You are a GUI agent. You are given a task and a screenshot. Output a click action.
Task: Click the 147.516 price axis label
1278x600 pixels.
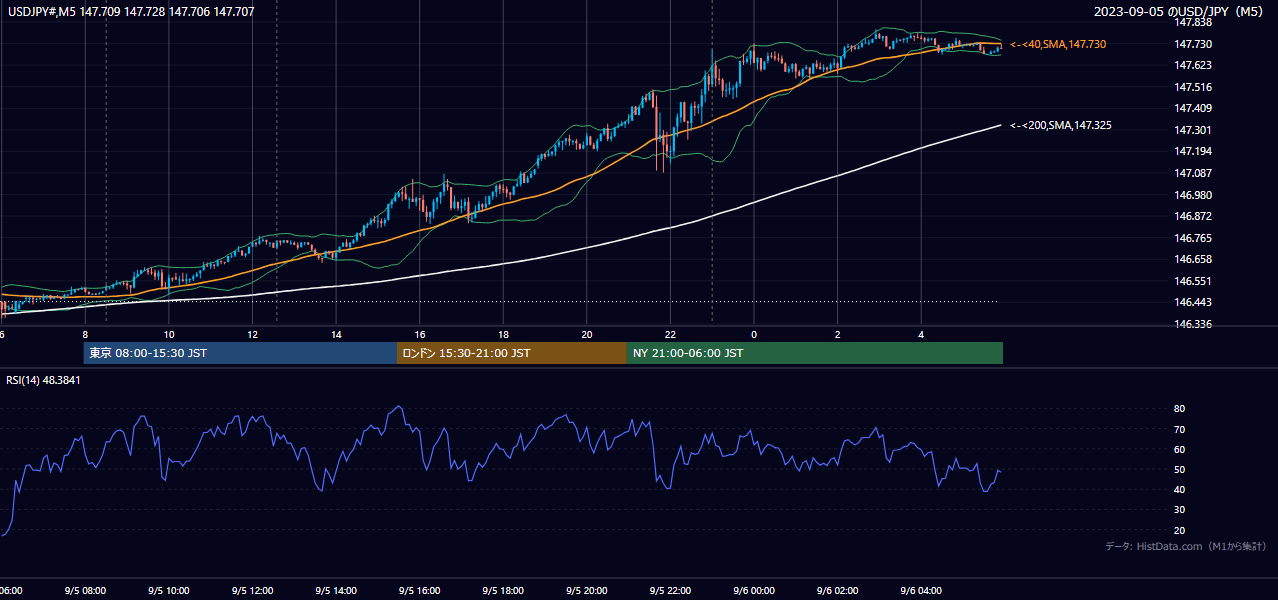1193,87
